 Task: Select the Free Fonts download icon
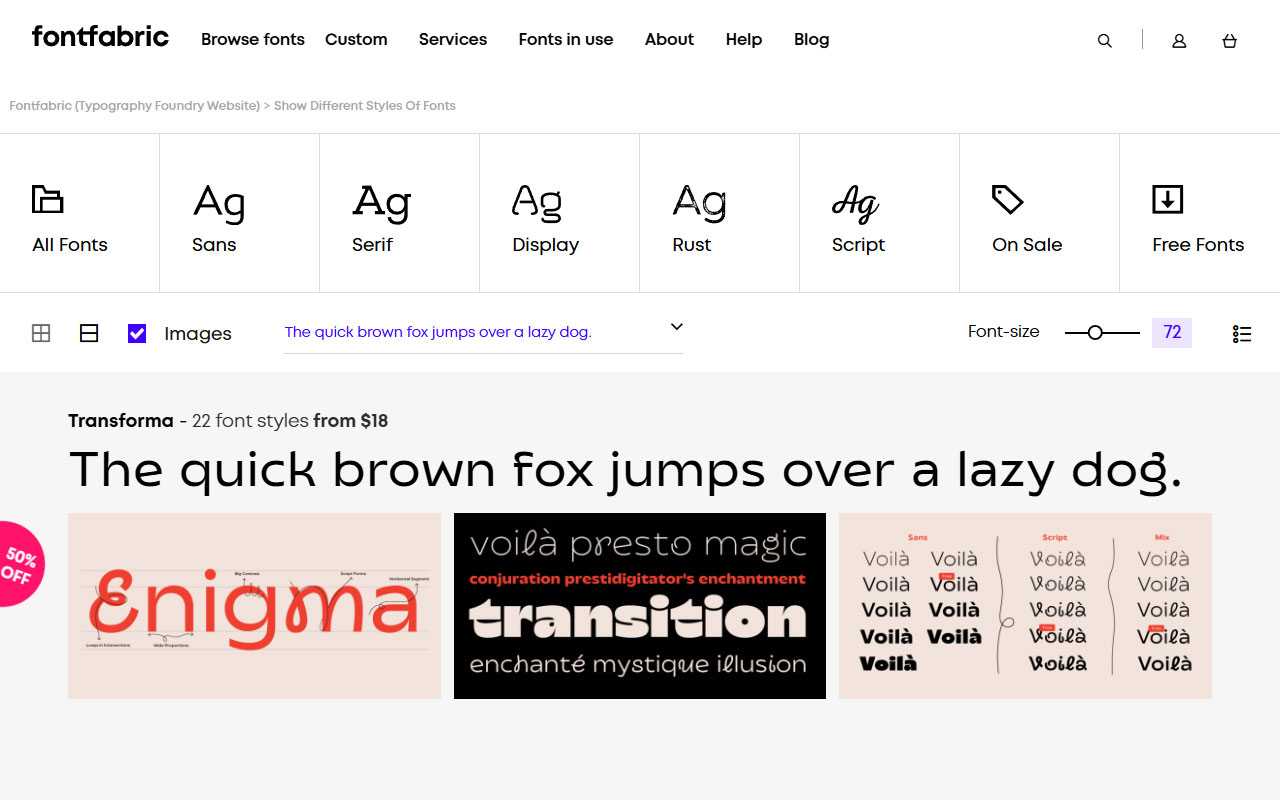1167,199
